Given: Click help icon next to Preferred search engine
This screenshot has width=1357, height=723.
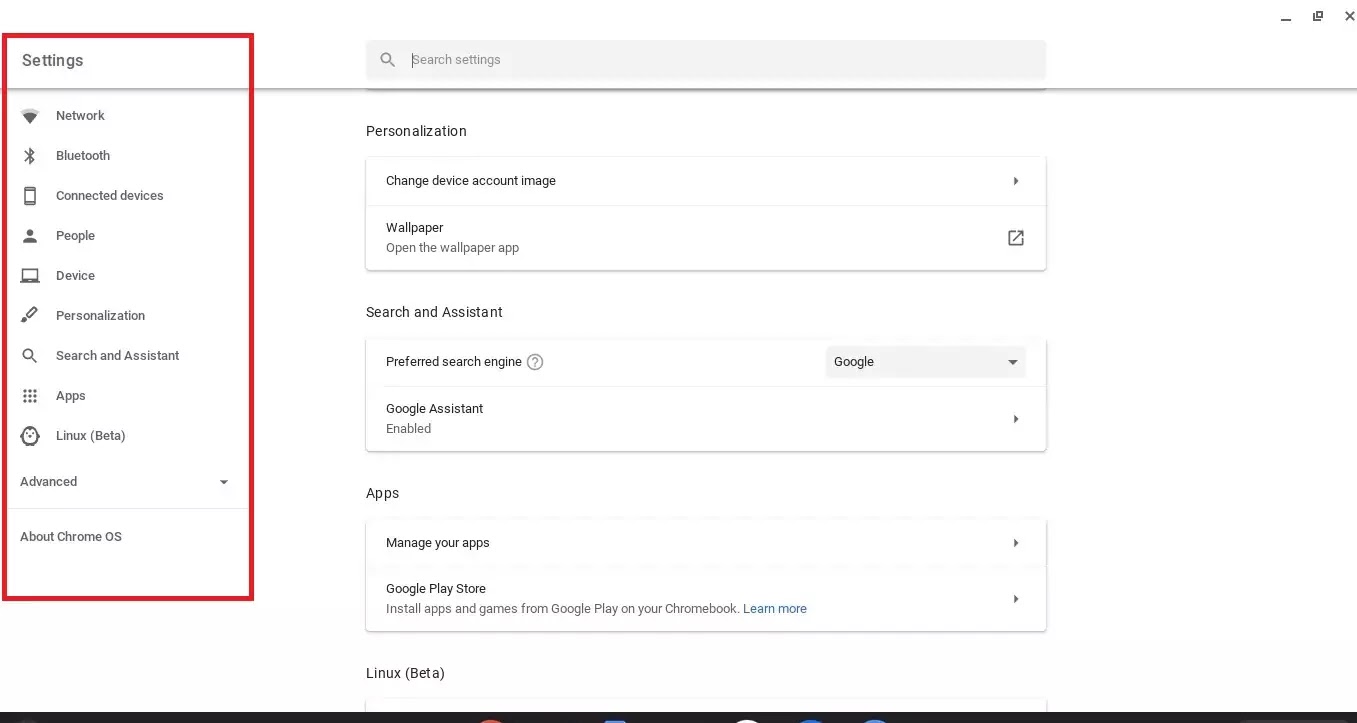Looking at the screenshot, I should pos(535,362).
